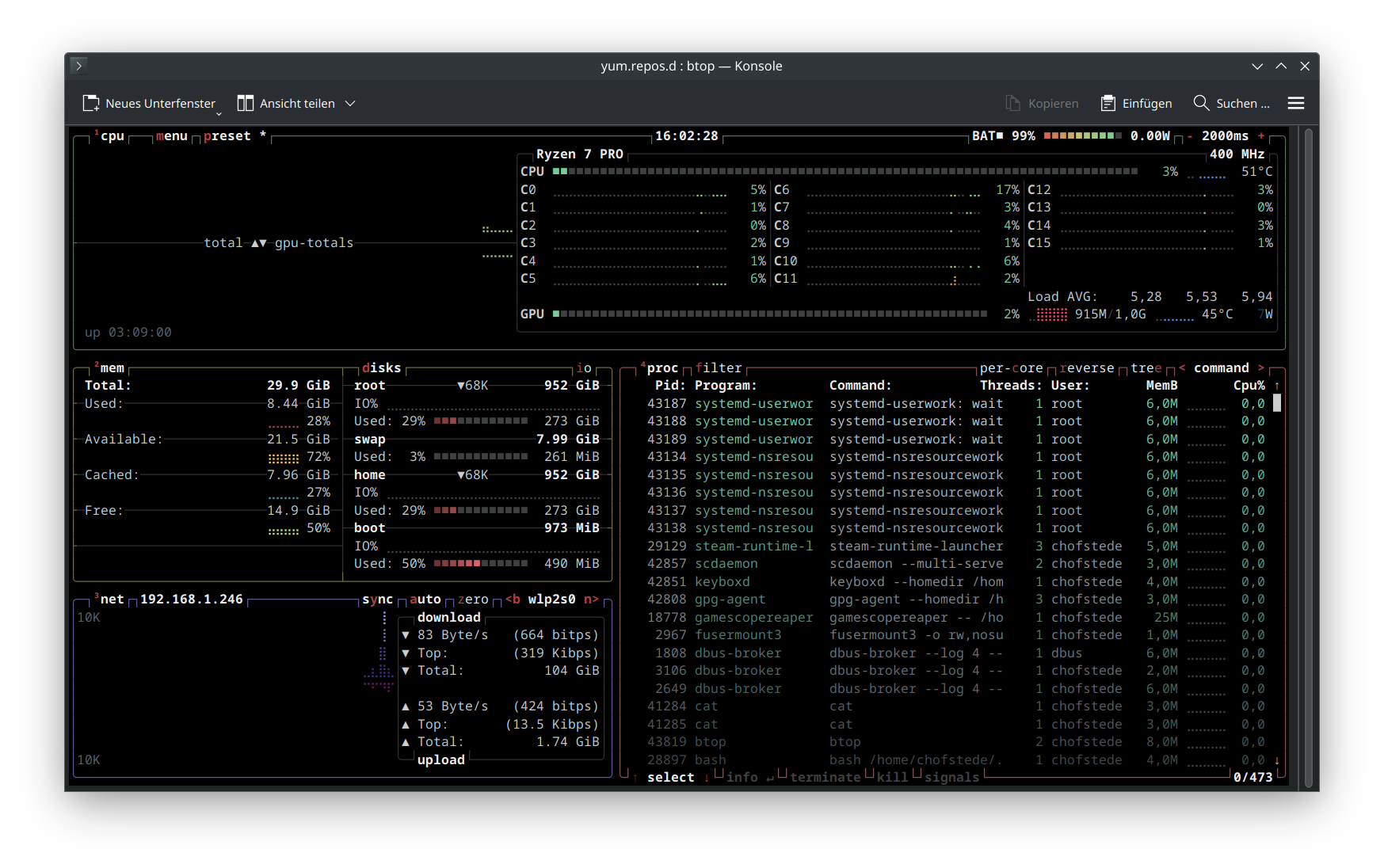Click the filter field in proc box
Viewport: 1384px width, 868px height.
(x=719, y=368)
